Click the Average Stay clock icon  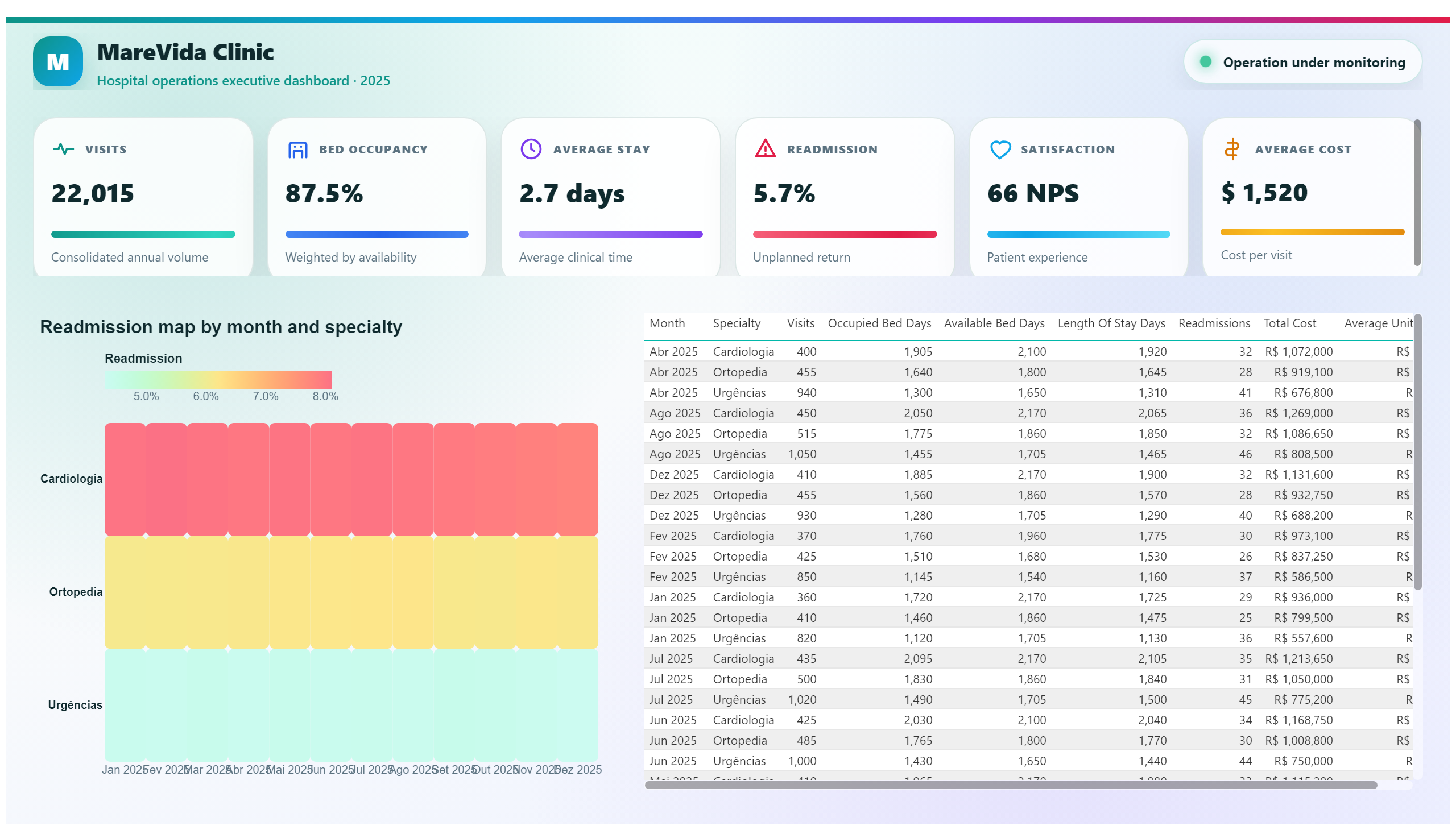pos(531,150)
